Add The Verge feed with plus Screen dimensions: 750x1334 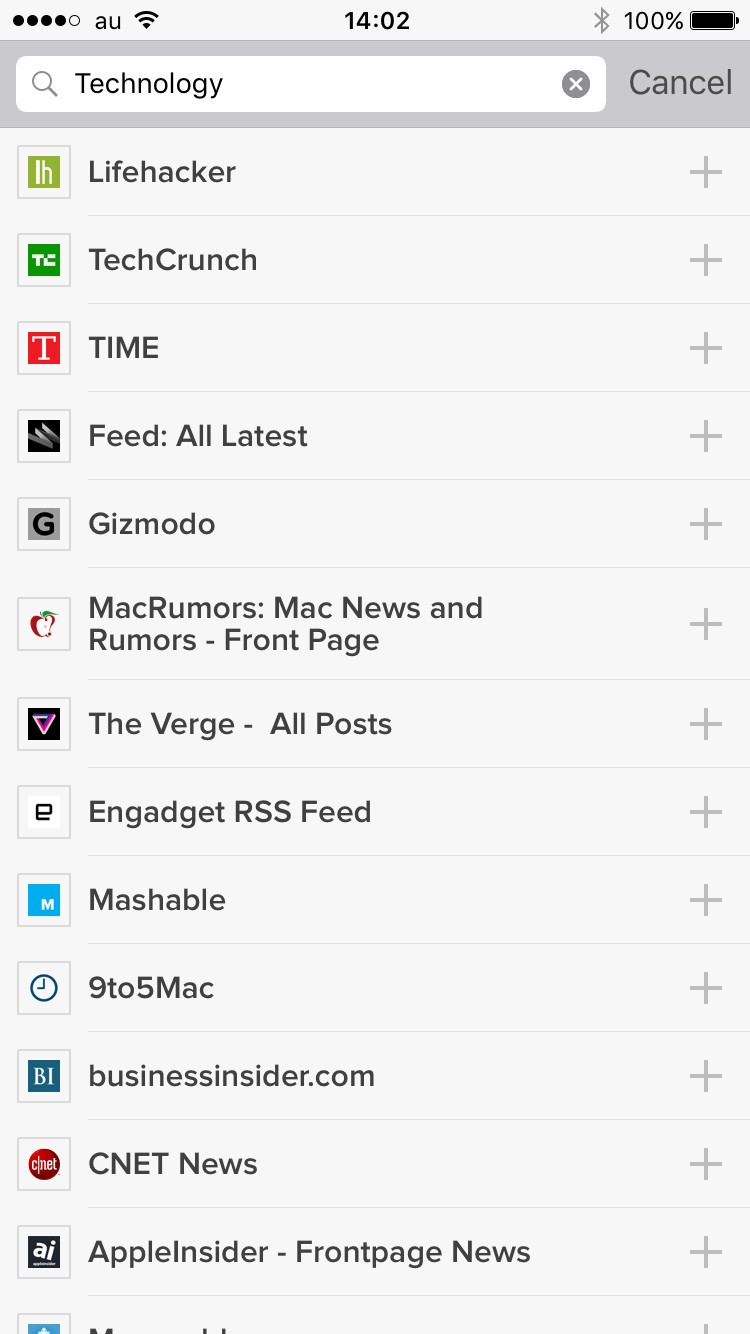706,724
